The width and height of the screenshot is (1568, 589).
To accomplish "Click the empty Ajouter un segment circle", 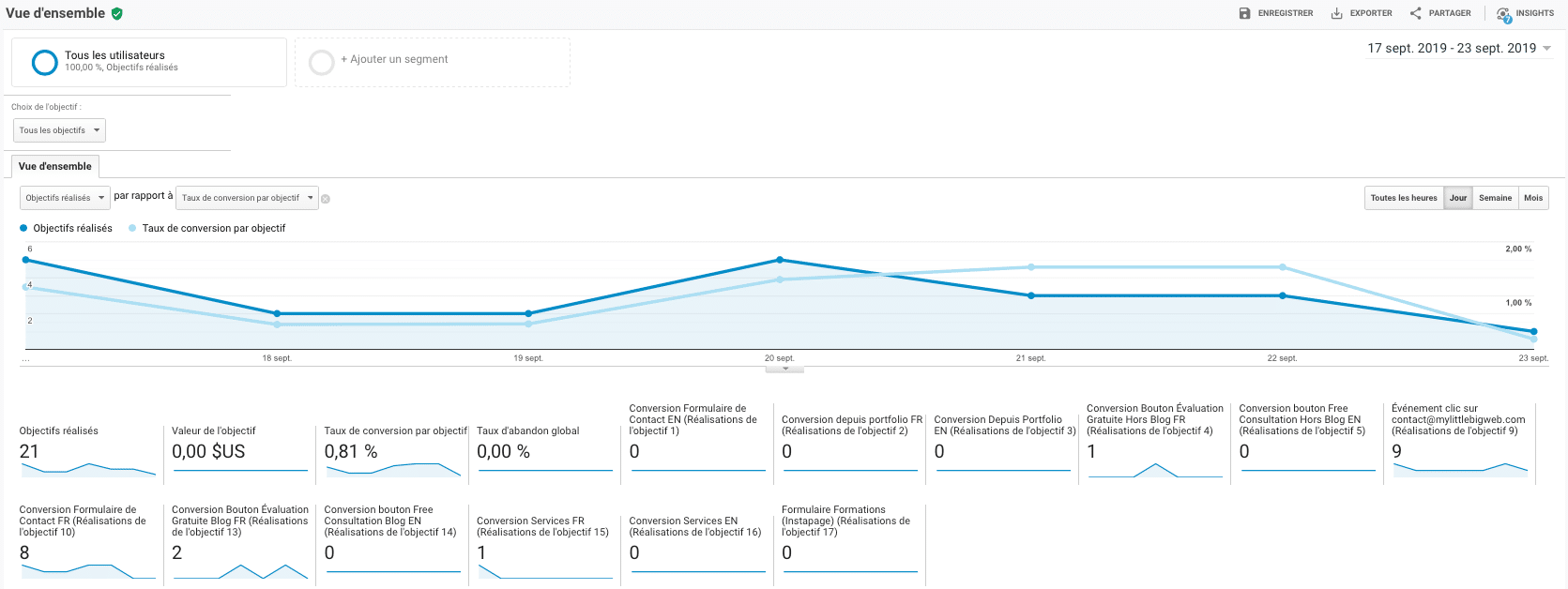I will 321,62.
